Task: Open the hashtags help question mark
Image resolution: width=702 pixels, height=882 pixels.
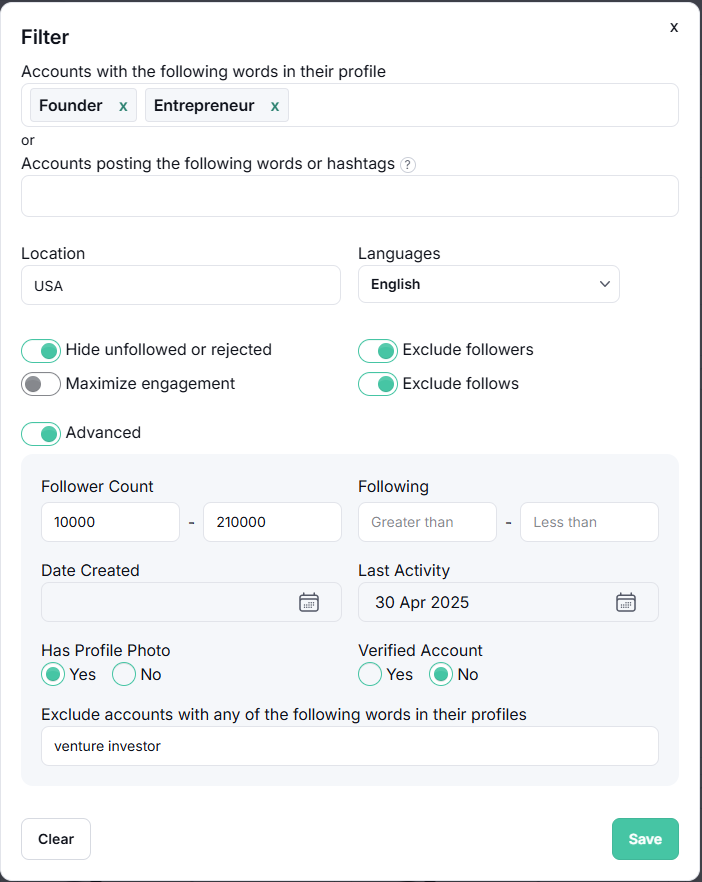Action: [408, 165]
